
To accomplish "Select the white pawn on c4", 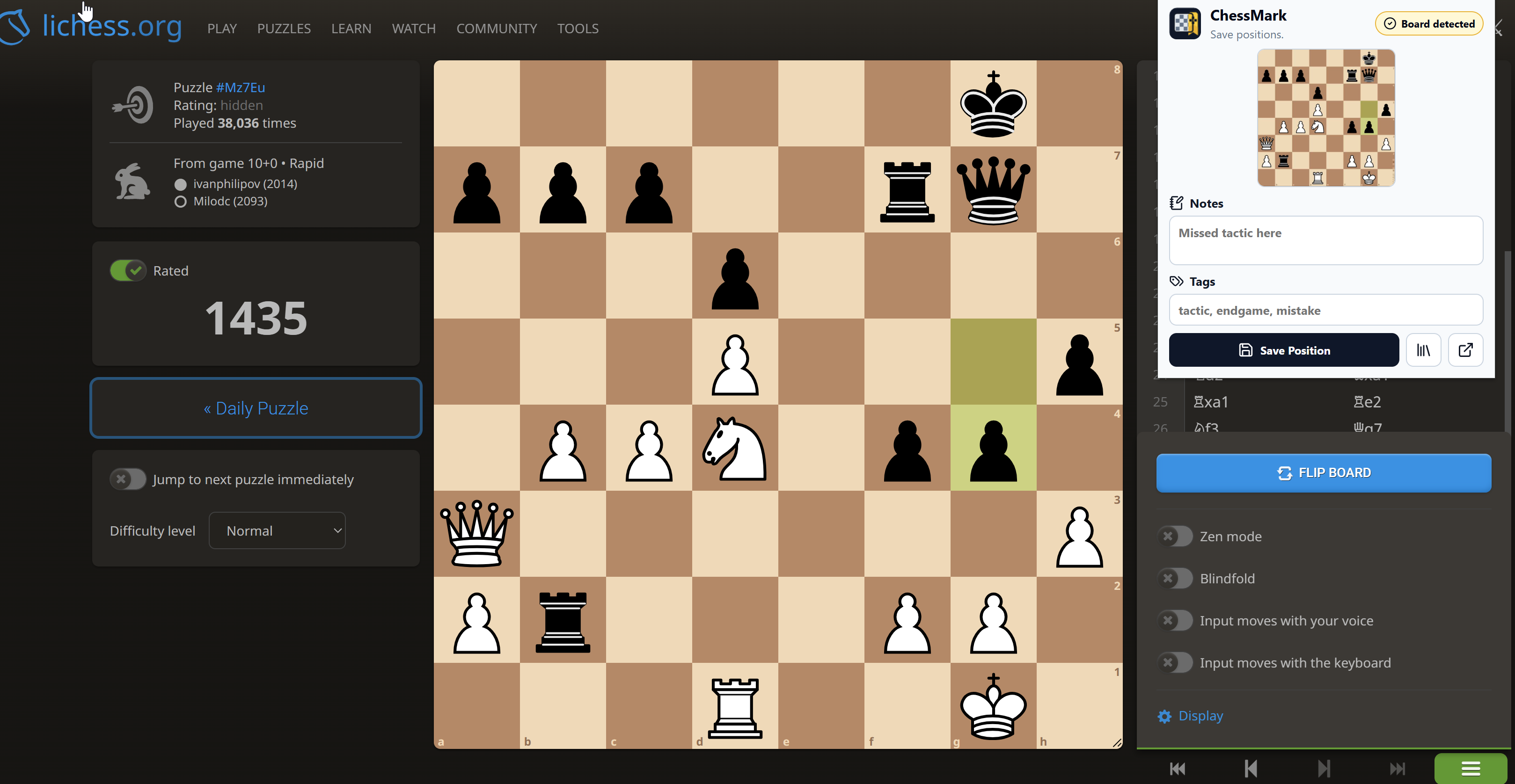I will click(649, 448).
